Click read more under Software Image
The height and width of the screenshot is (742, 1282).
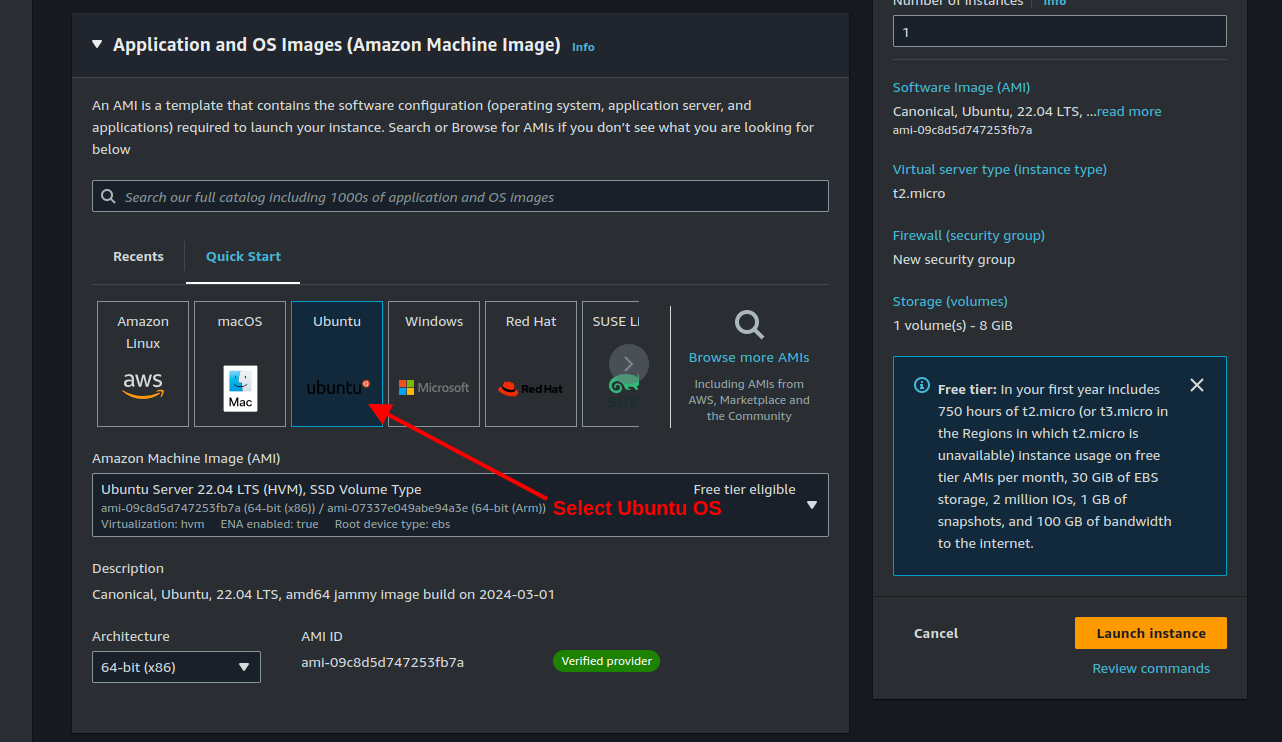click(x=1129, y=112)
